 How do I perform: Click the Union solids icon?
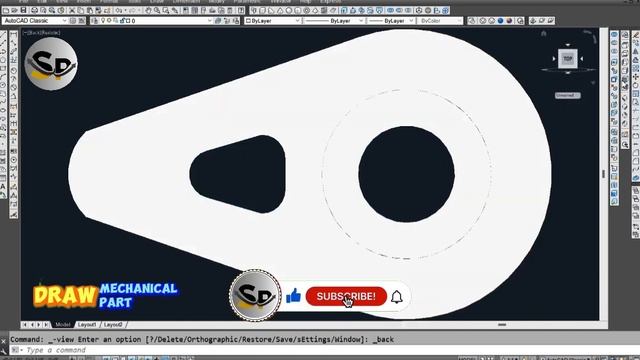point(390,10)
